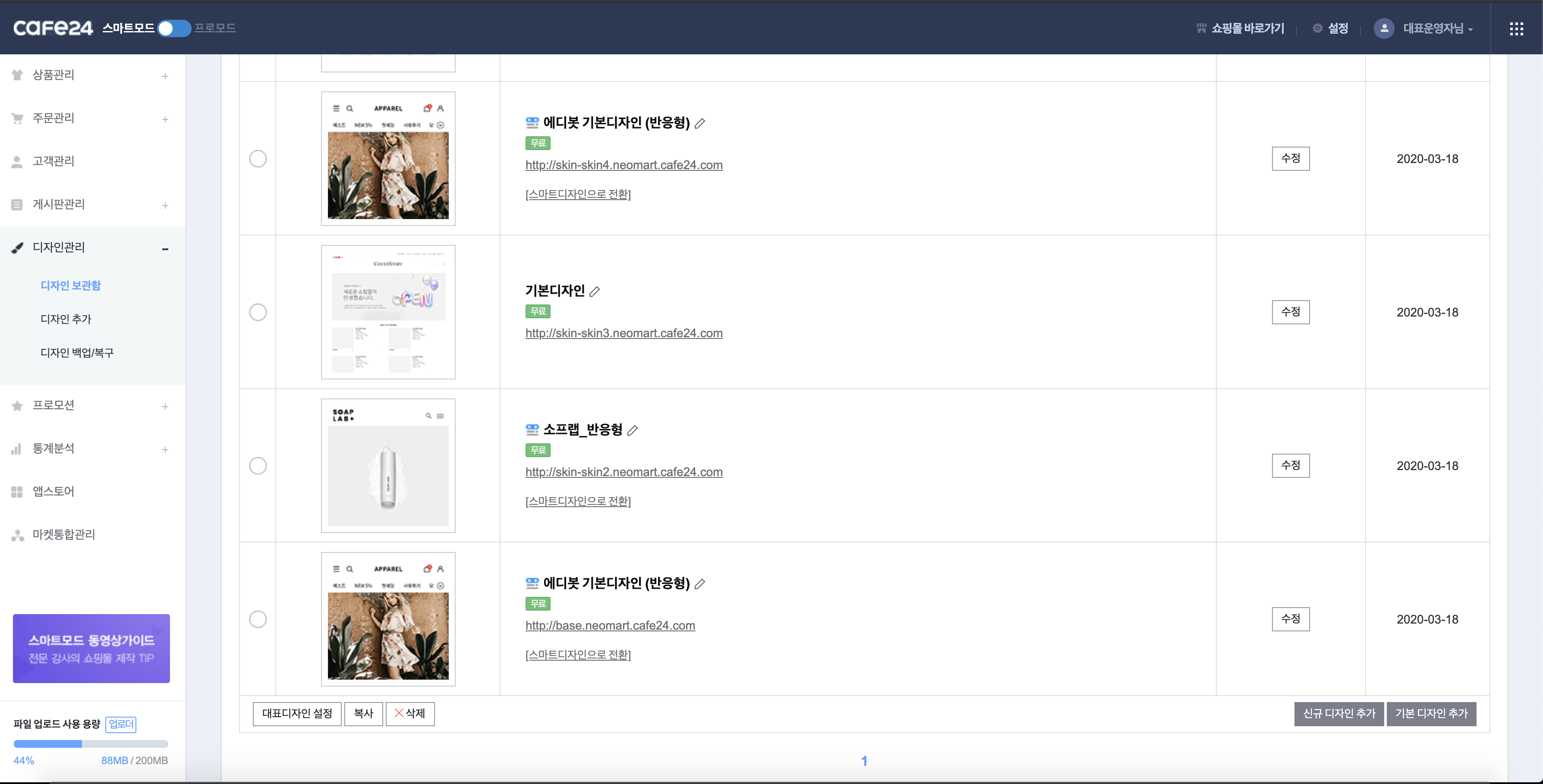Click the apps grid icon in header

point(1516,29)
